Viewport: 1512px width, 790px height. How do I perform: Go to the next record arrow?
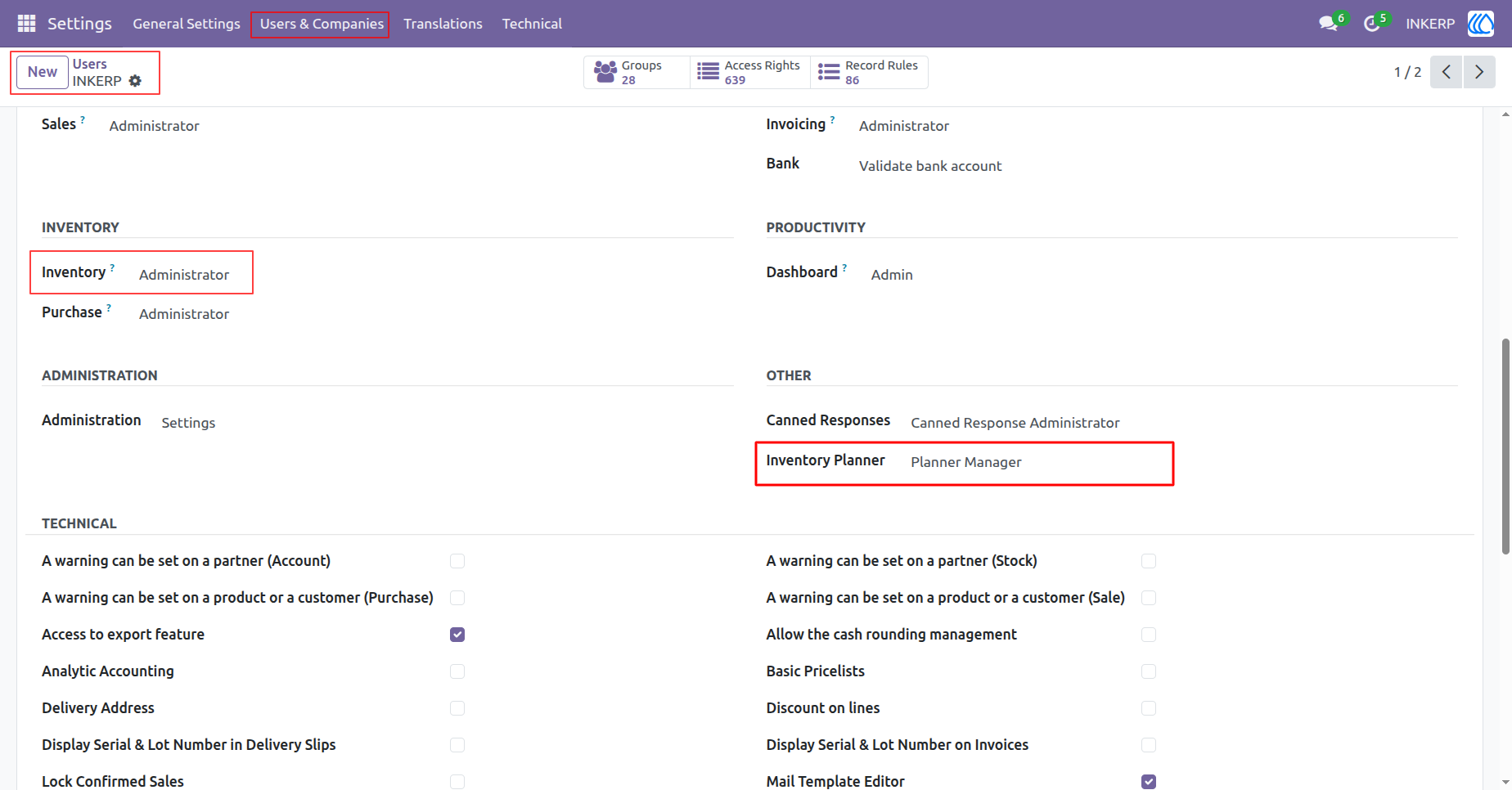[x=1479, y=72]
